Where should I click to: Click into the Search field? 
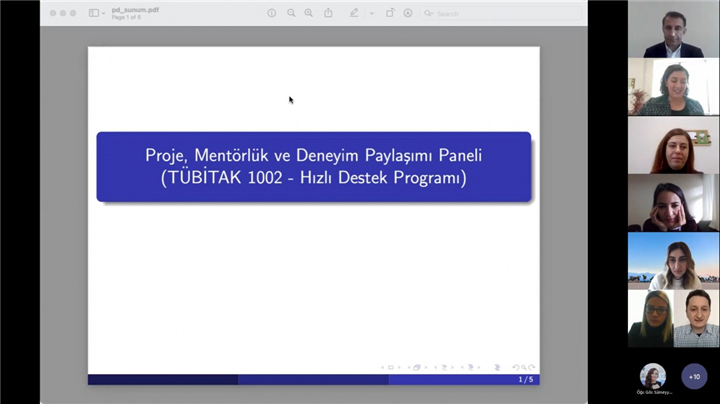501,13
